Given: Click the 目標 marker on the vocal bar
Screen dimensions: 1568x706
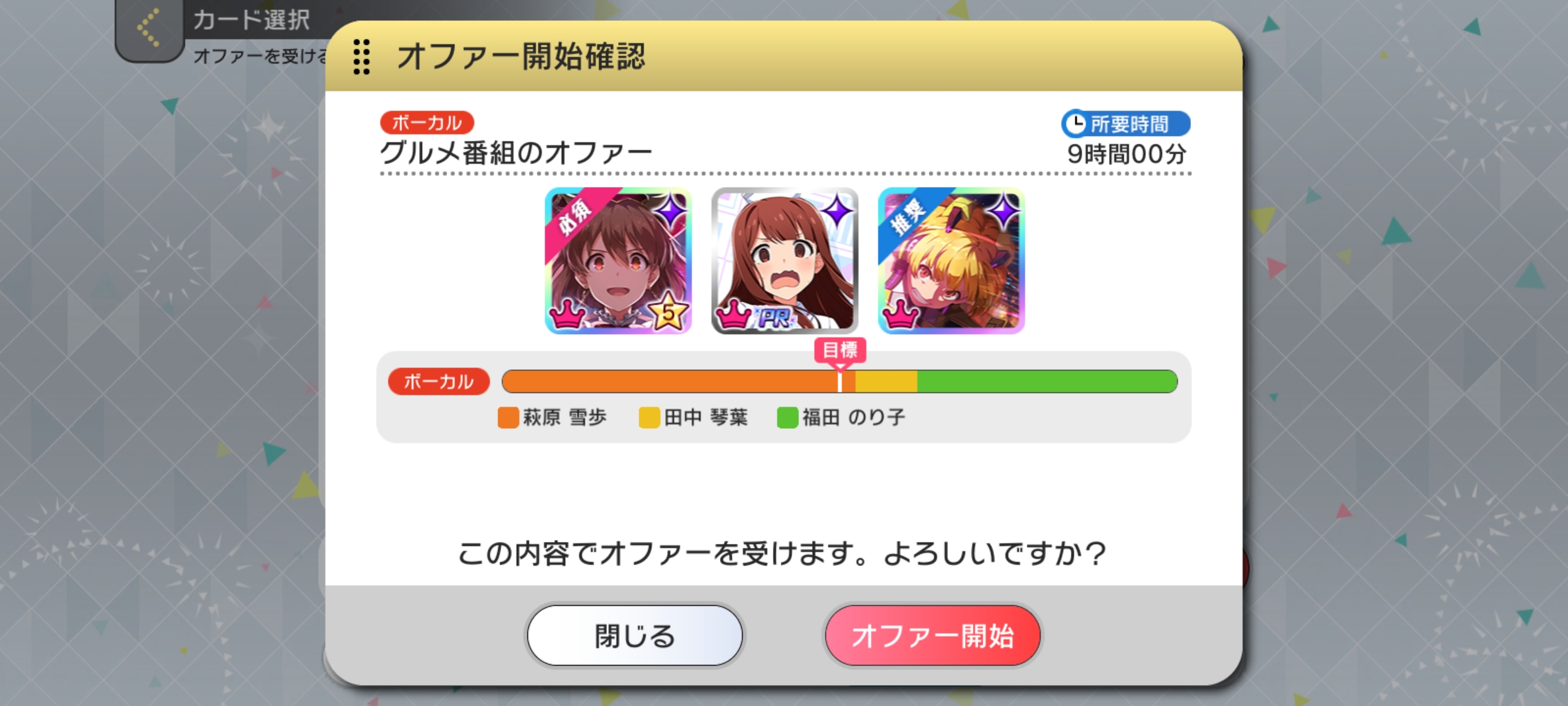Looking at the screenshot, I should coord(840,350).
